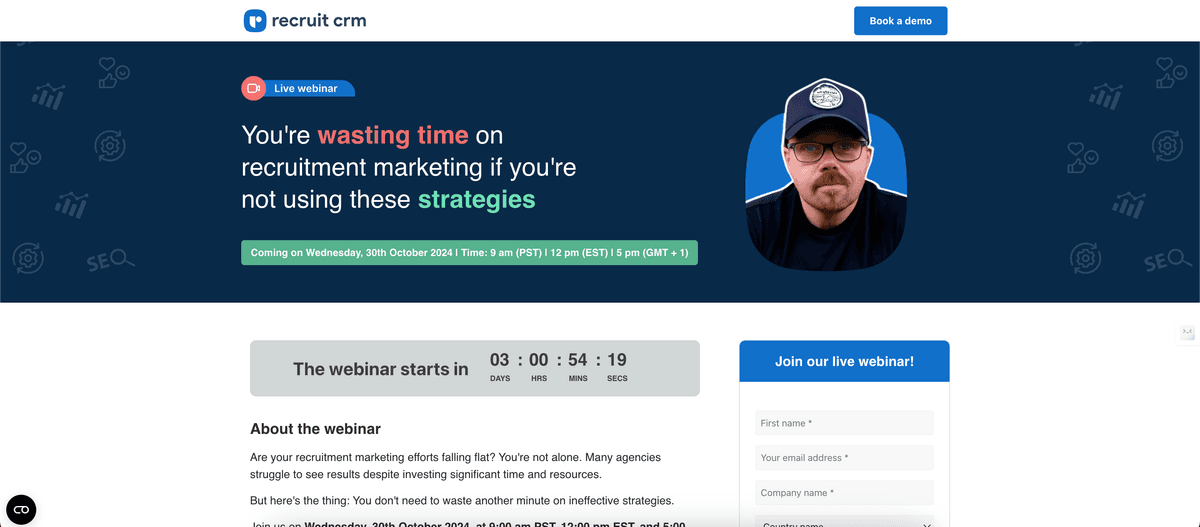Click the 'About the webinar' heading
This screenshot has height=527, width=1200.
[x=315, y=429]
